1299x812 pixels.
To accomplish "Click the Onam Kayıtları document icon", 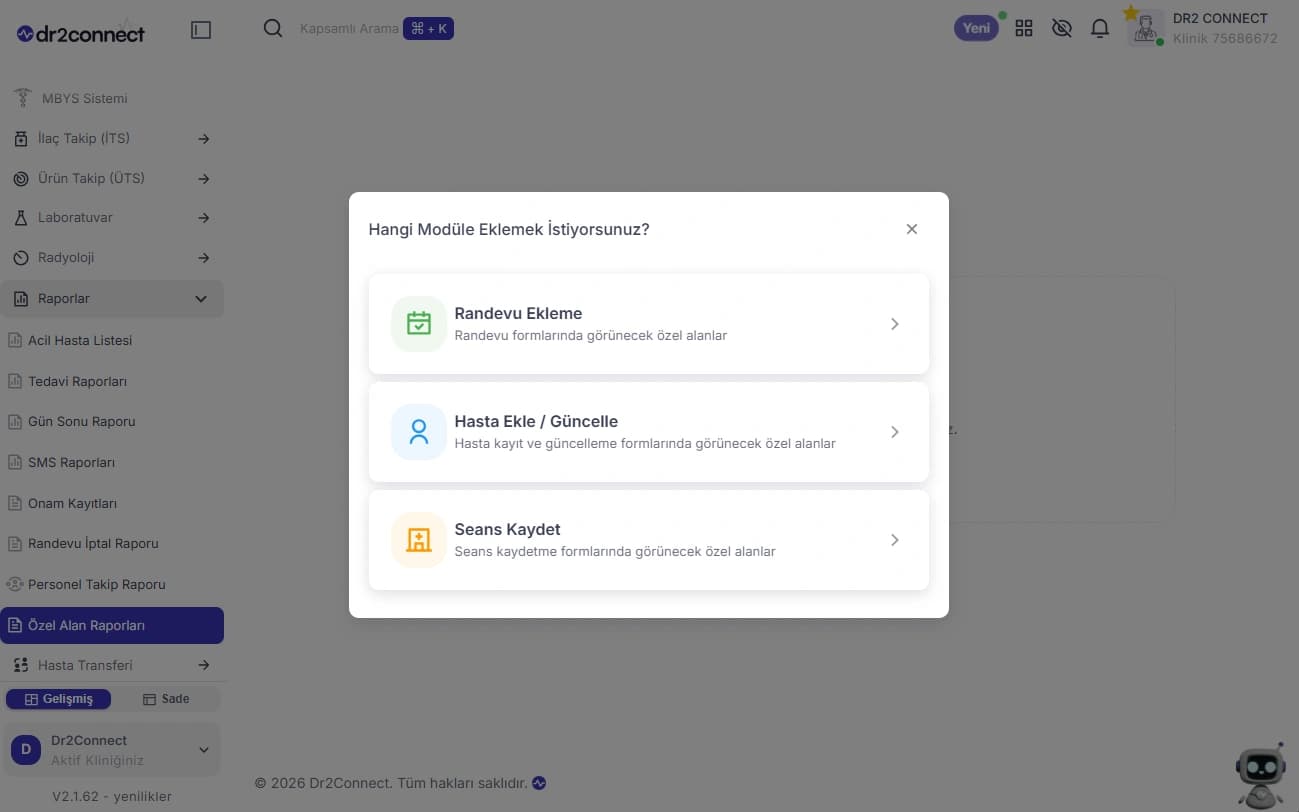I will tap(15, 503).
